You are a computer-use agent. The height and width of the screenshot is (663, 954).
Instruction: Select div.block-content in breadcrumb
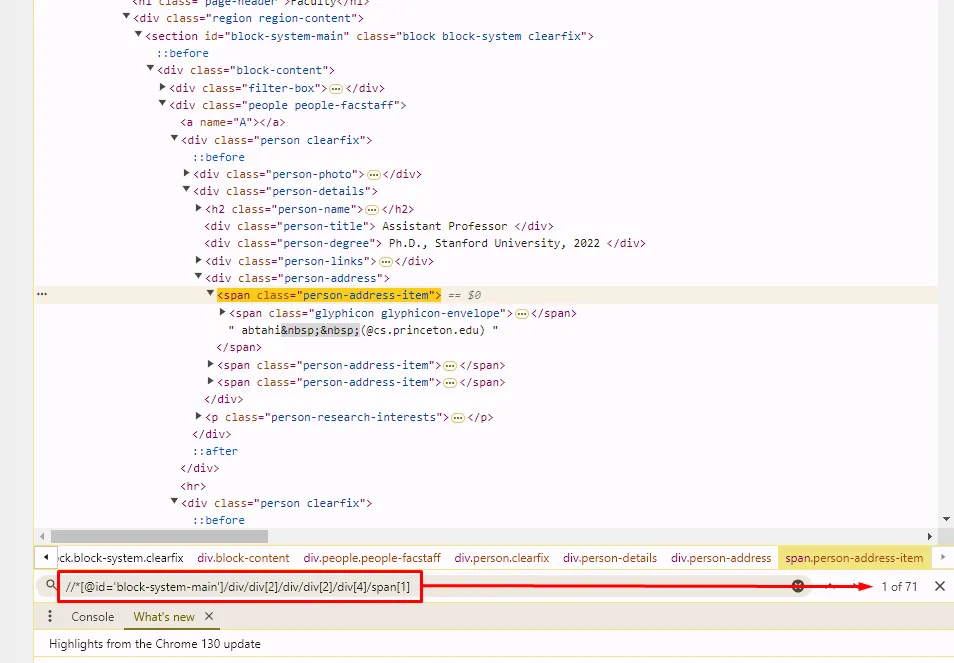pyautogui.click(x=243, y=558)
